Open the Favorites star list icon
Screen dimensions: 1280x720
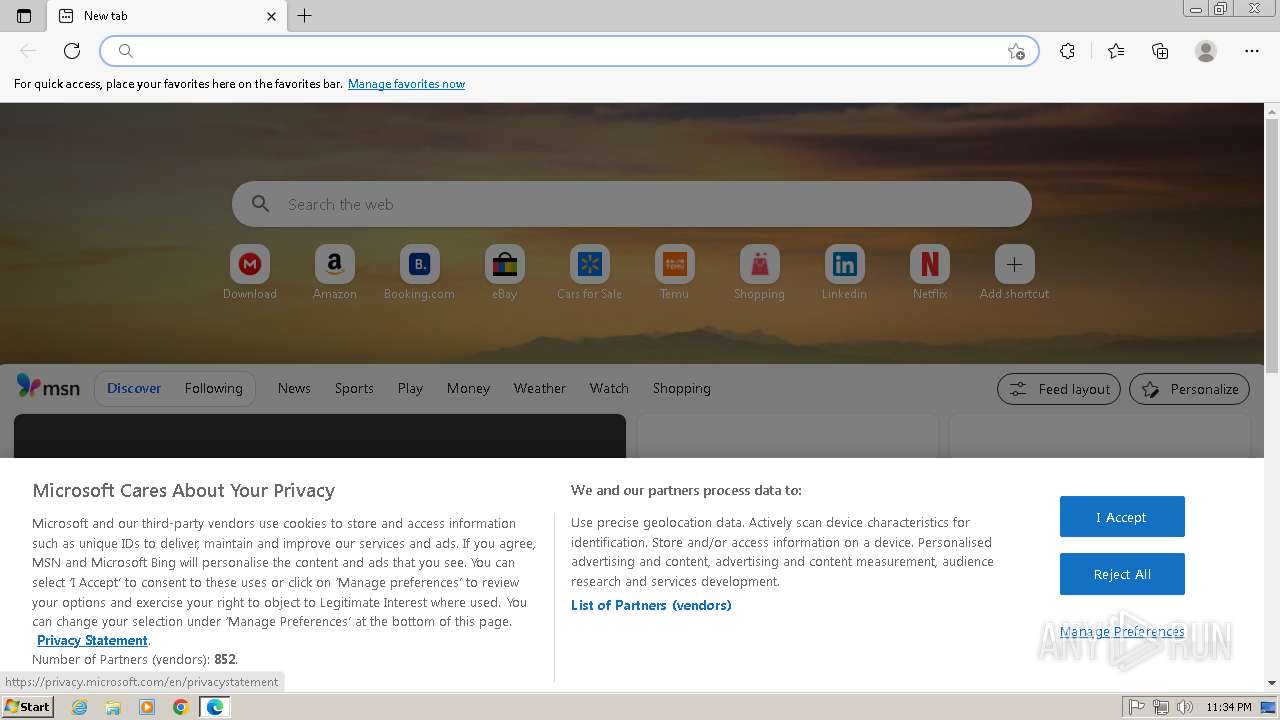(1116, 51)
